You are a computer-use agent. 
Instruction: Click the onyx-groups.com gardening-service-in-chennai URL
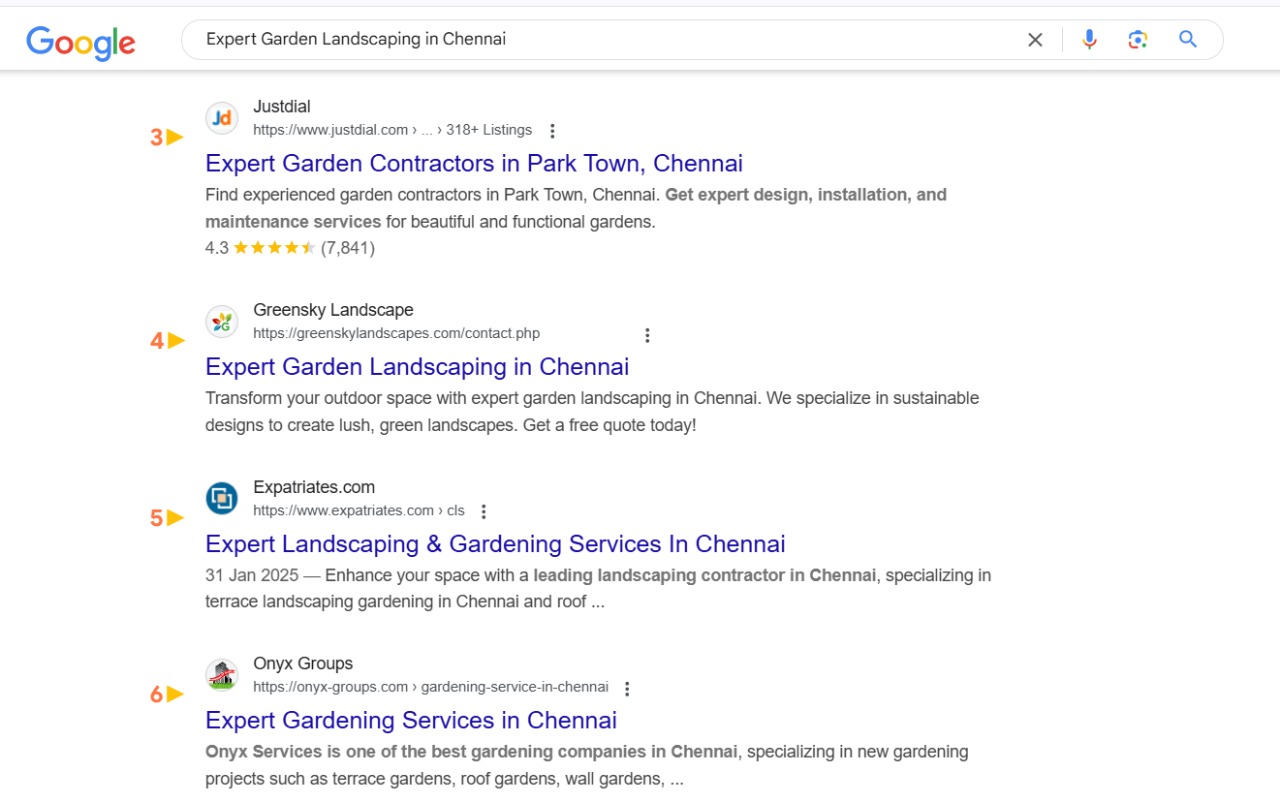tap(430, 687)
